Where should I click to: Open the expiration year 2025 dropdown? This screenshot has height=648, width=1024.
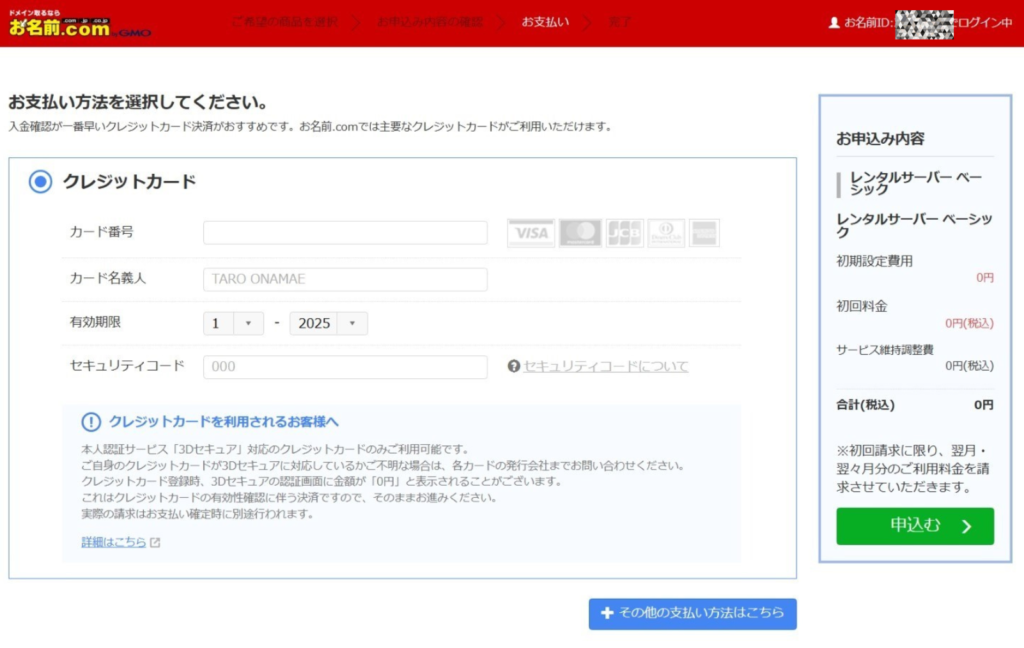[328, 324]
